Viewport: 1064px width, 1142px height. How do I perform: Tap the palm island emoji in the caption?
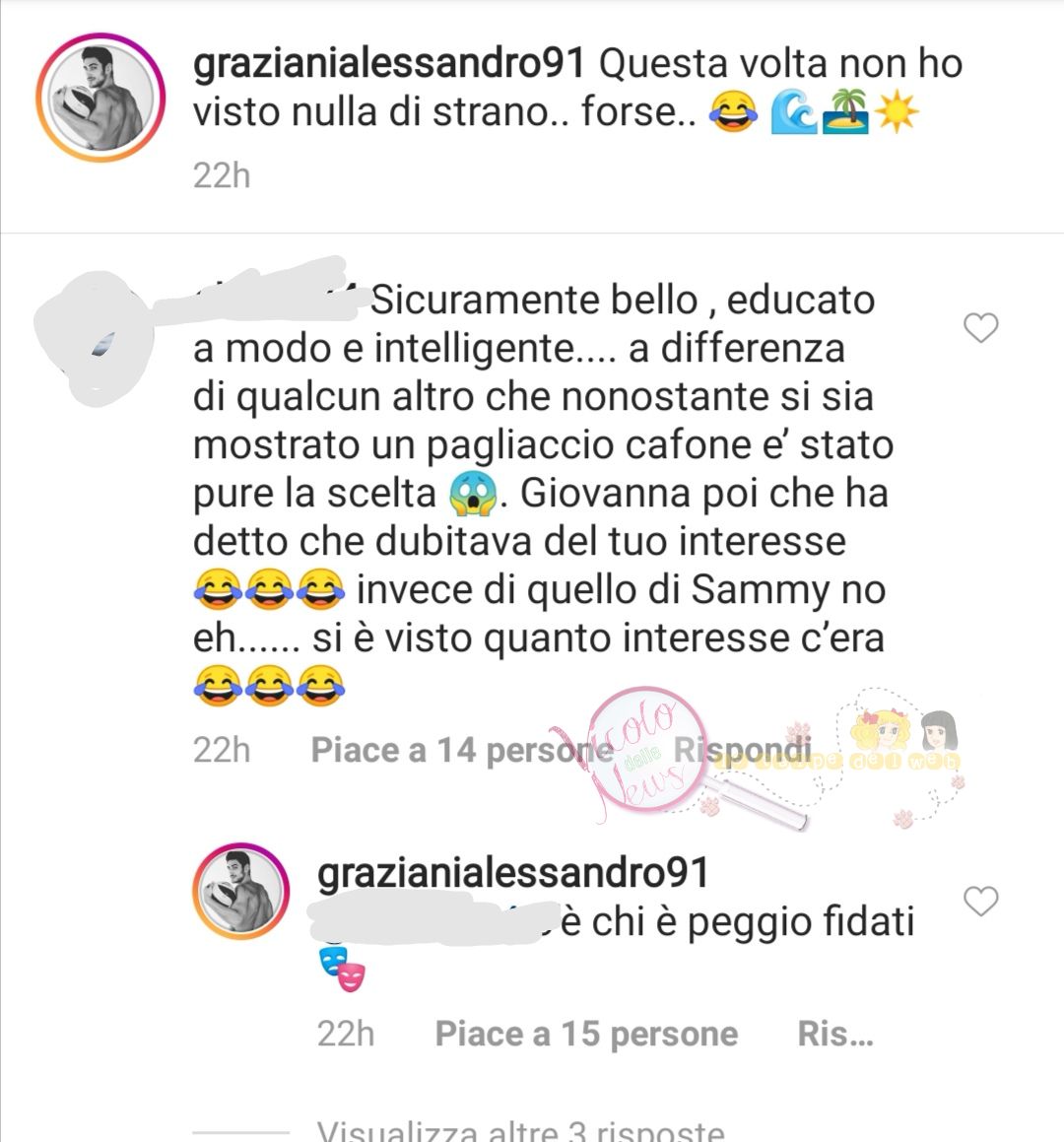point(845,111)
